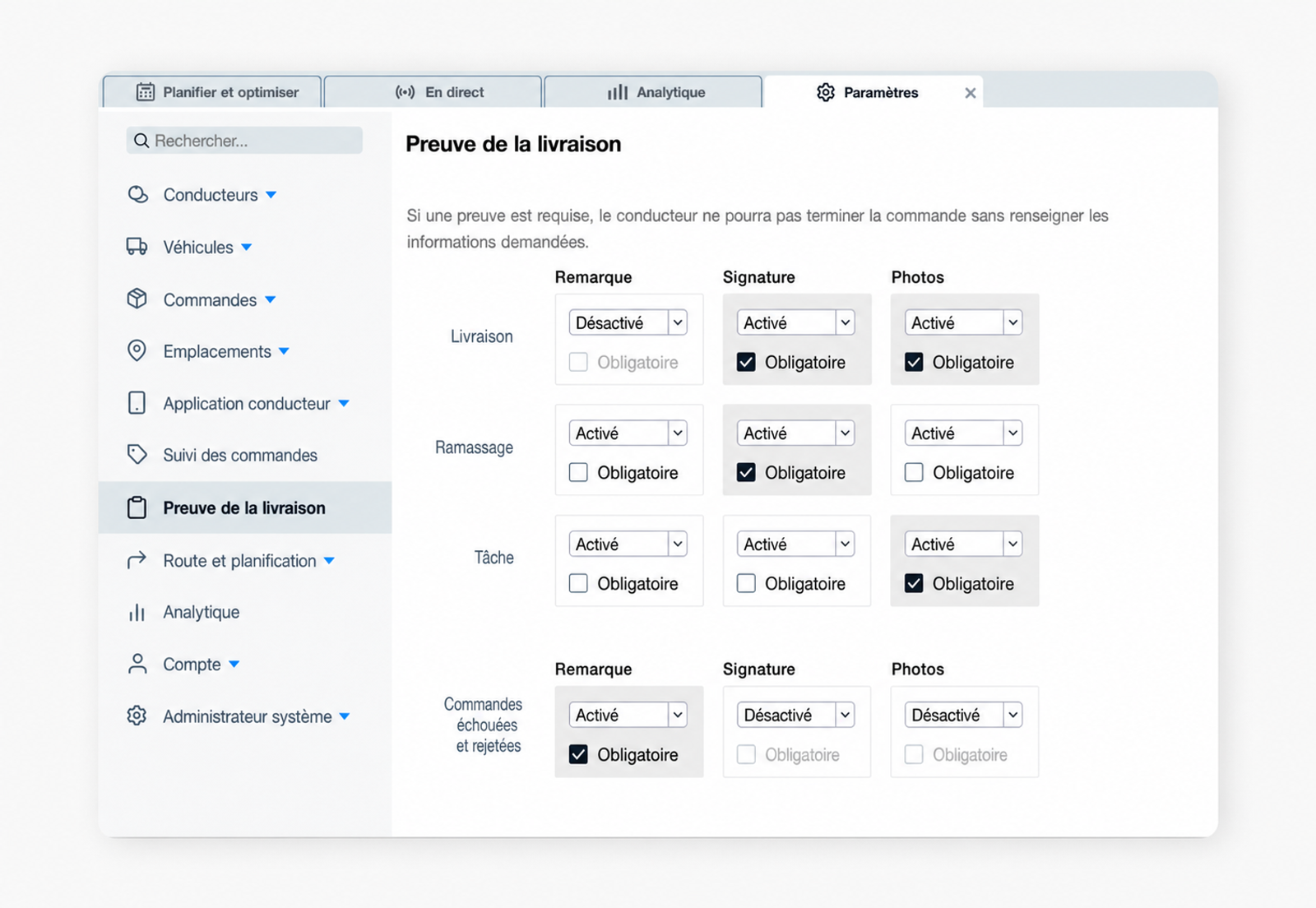Open Commandes échouées Photos dropdown

[963, 715]
